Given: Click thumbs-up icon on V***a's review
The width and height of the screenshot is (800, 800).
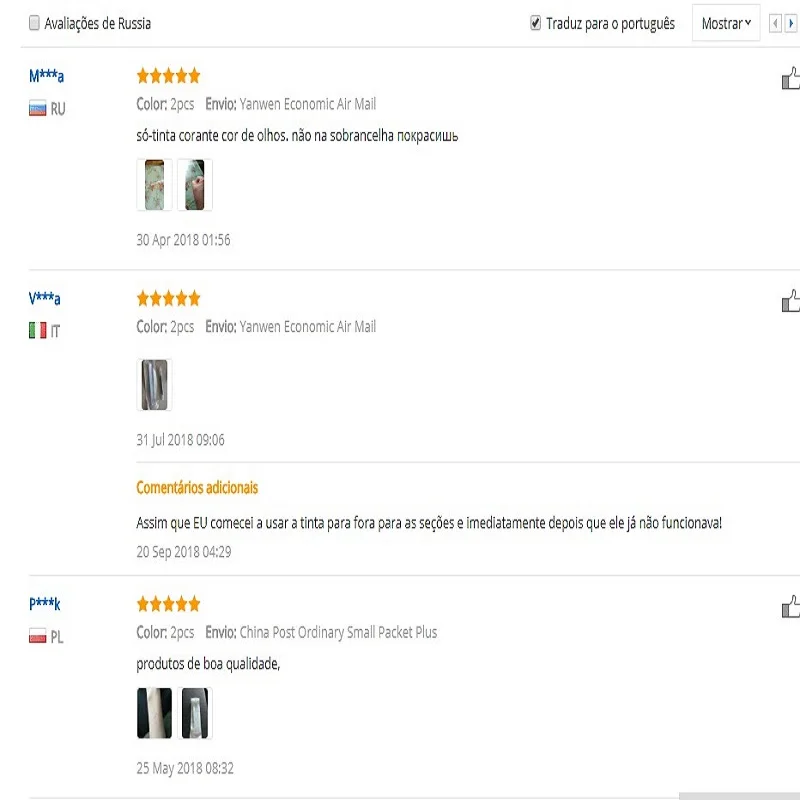Looking at the screenshot, I should tap(790, 301).
